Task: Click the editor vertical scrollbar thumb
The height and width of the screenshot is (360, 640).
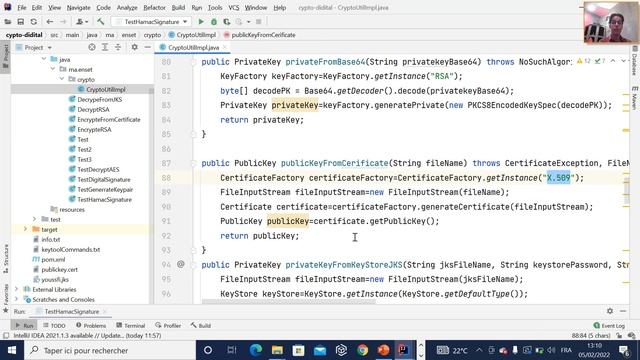Action: pos(627,191)
